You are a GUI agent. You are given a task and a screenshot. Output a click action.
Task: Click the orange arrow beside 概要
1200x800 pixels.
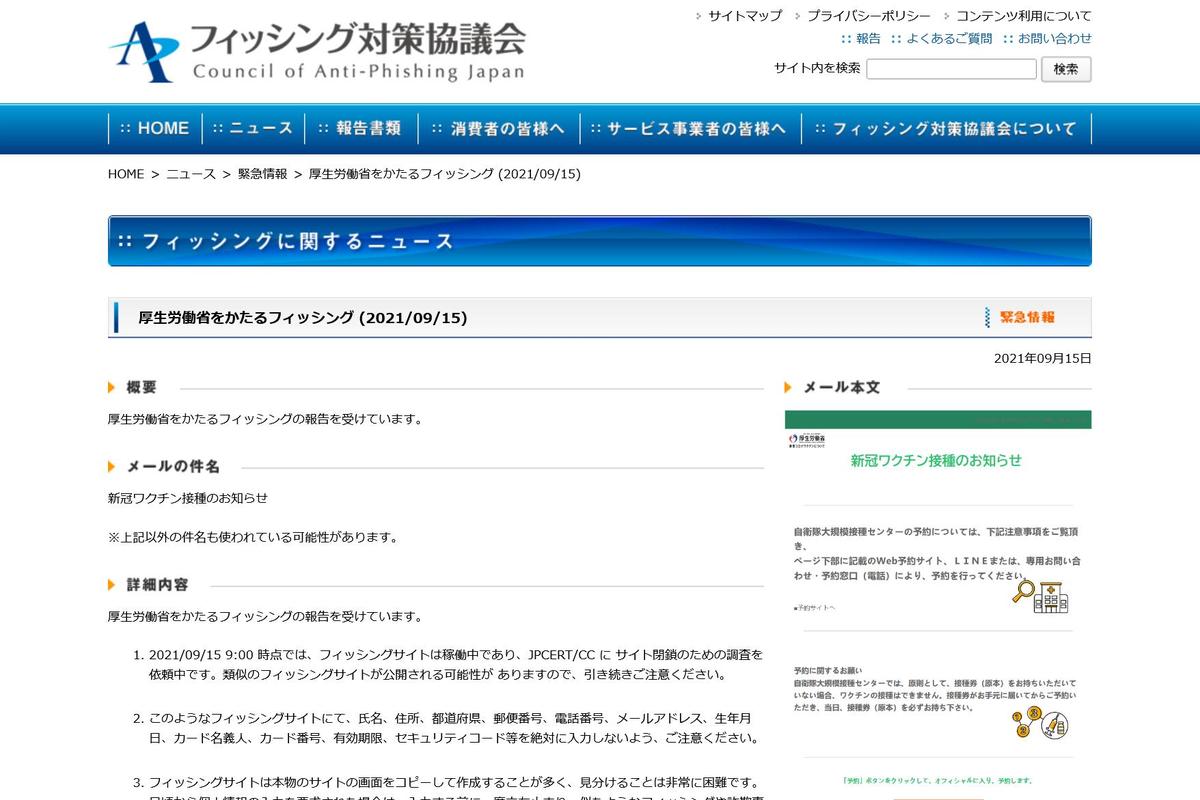[x=113, y=387]
